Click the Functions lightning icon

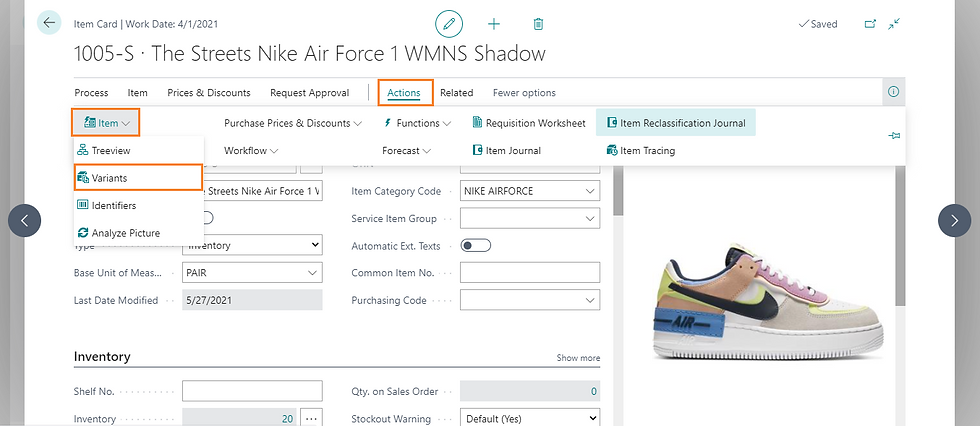(388, 123)
